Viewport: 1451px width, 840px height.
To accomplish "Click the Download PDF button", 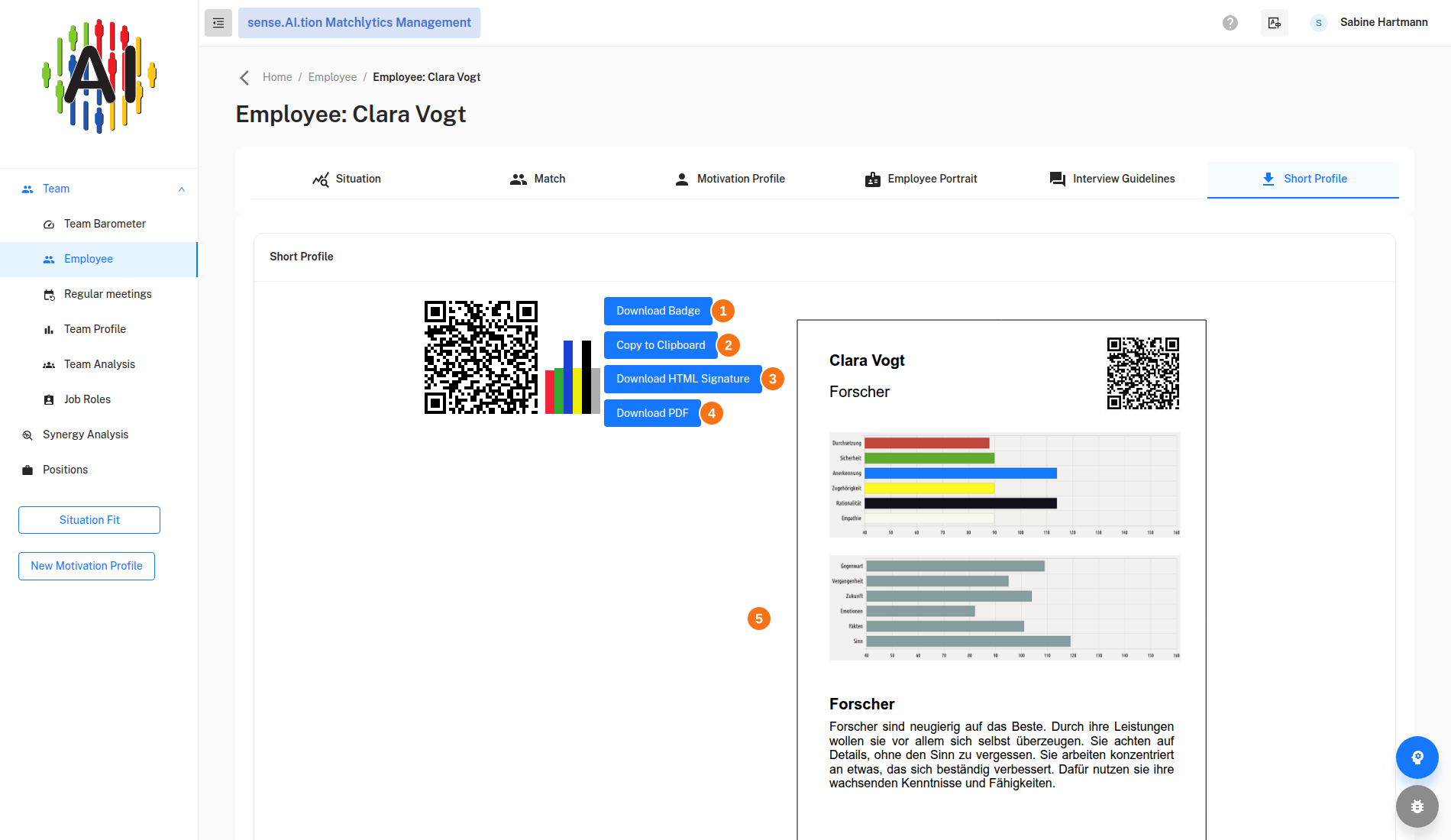I will pyautogui.click(x=652, y=413).
